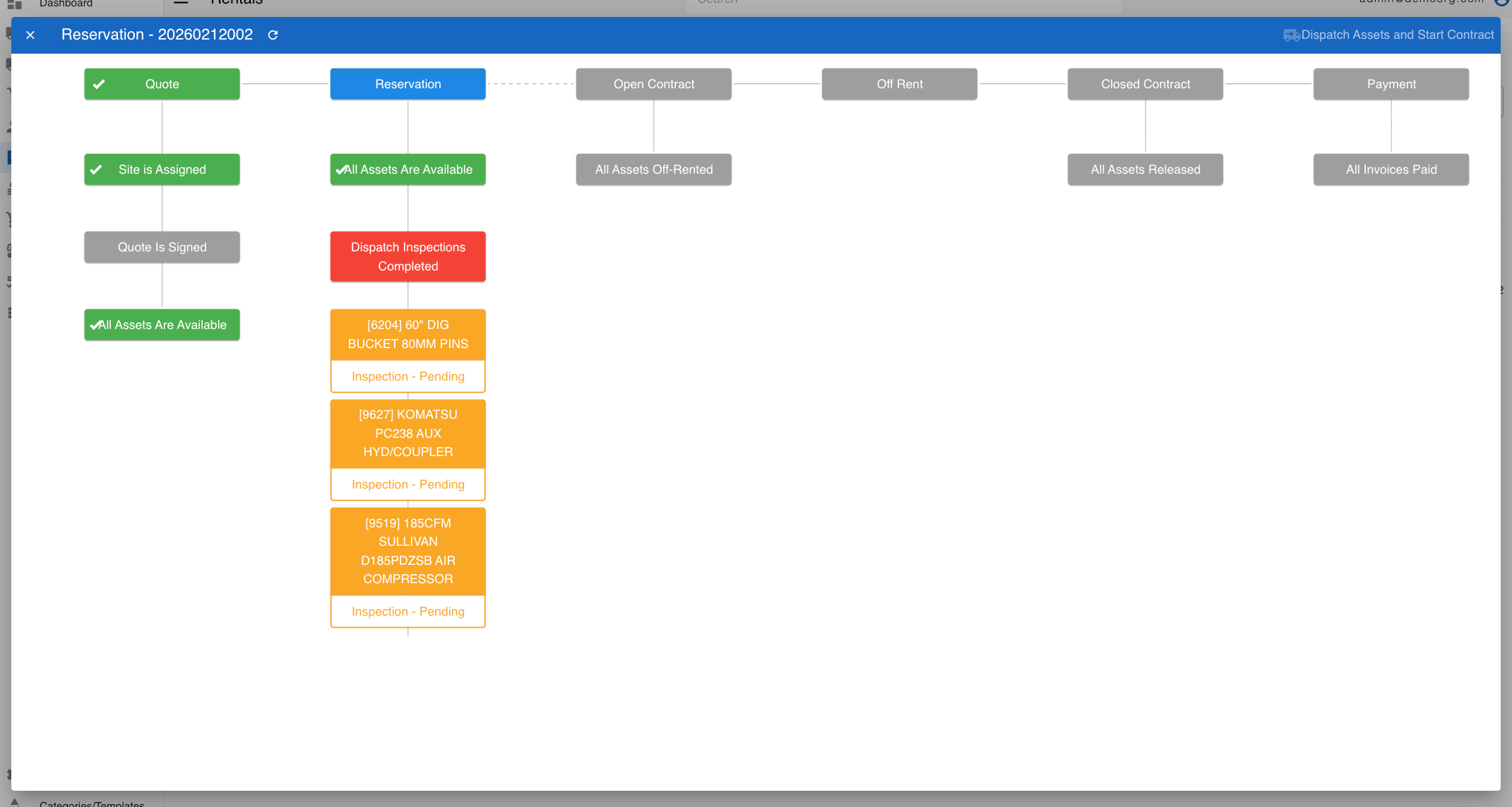Click the checkmark on the Quote column's All Assets Are Available
The width and height of the screenshot is (1512, 807).
tap(95, 325)
